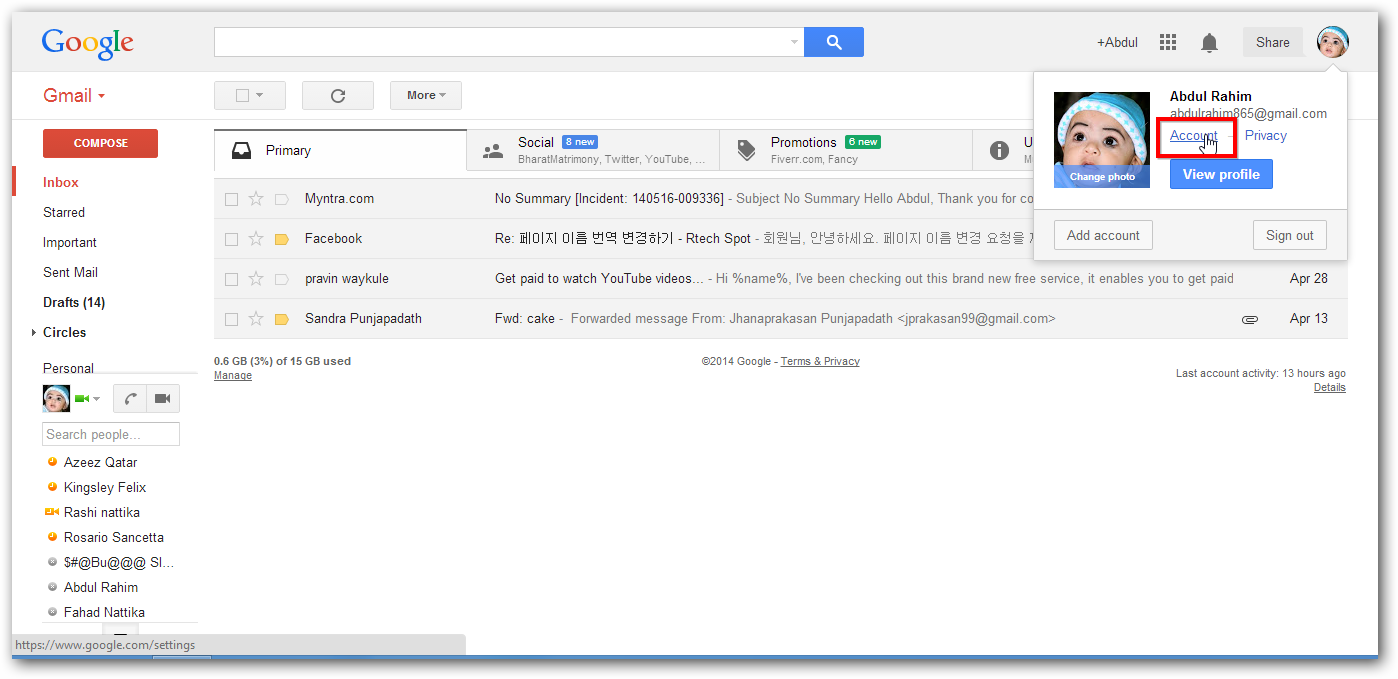Click the storage Manage link below usage meter
Image resolution: width=1398 pixels, height=679 pixels.
pos(232,375)
